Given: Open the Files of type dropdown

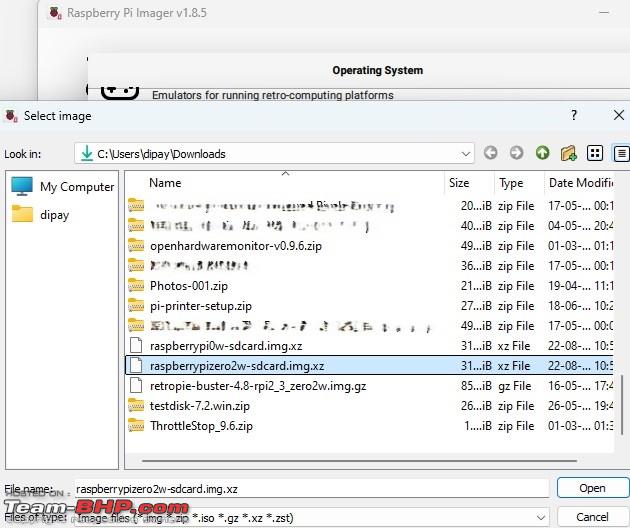Looking at the screenshot, I should (541, 518).
